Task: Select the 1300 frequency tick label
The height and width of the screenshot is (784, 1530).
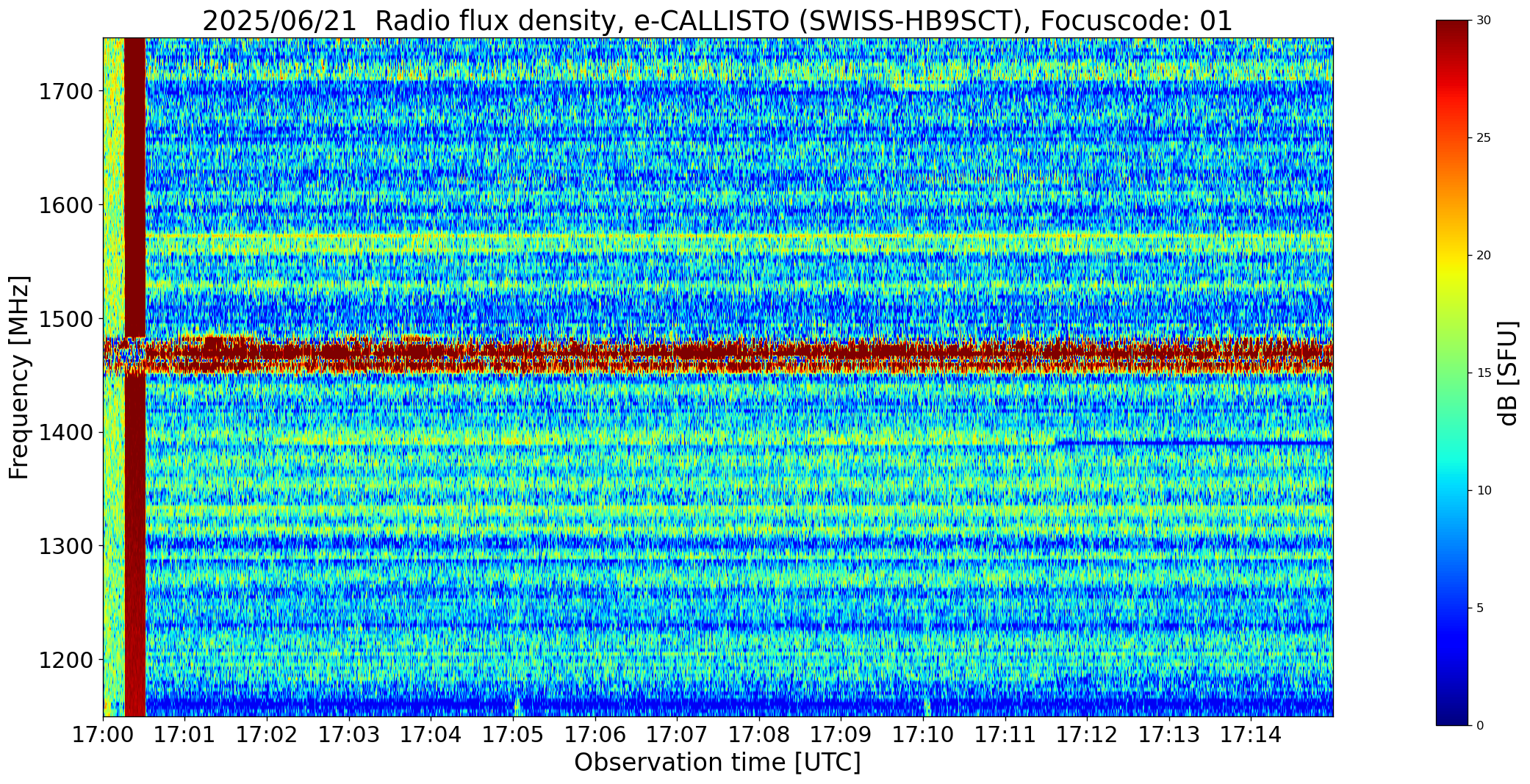Action: (65, 546)
